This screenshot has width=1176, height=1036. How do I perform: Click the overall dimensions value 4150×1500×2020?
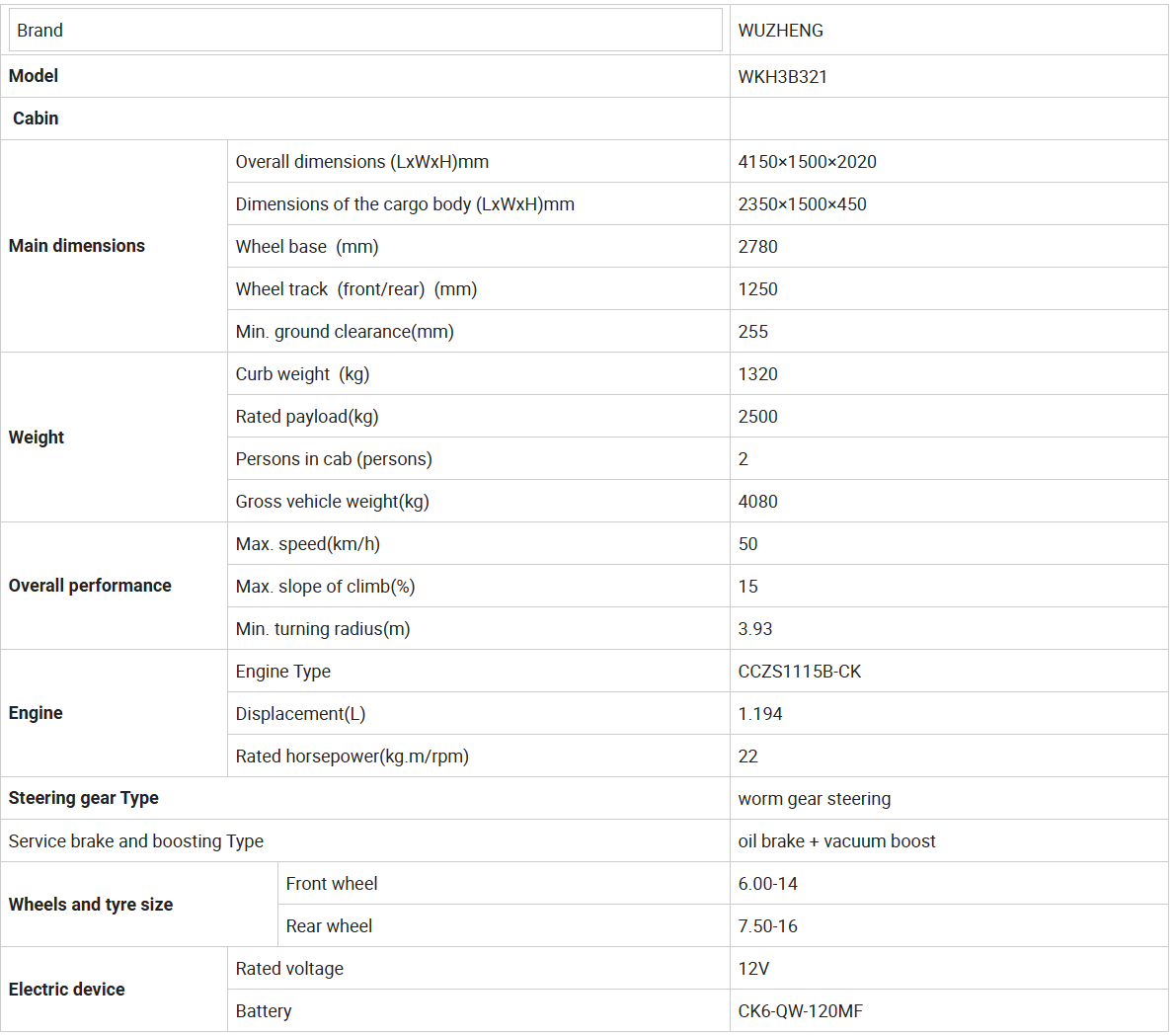click(x=807, y=162)
